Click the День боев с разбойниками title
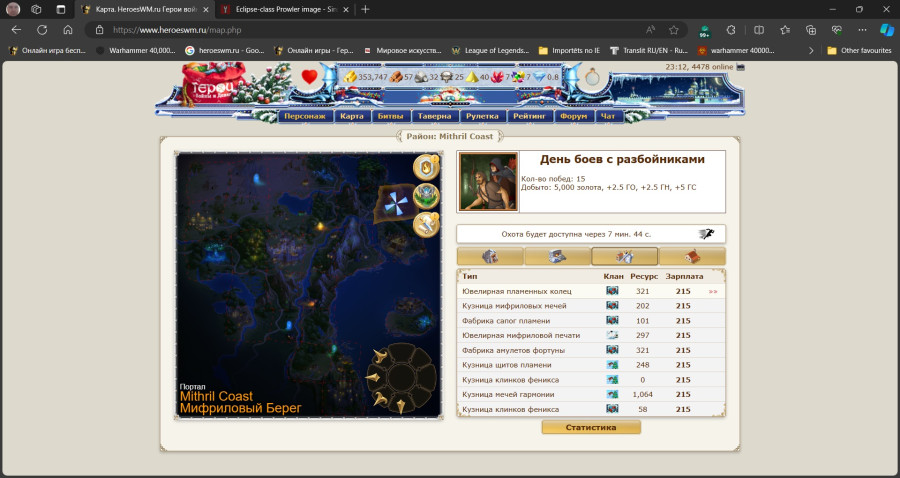 (x=622, y=160)
